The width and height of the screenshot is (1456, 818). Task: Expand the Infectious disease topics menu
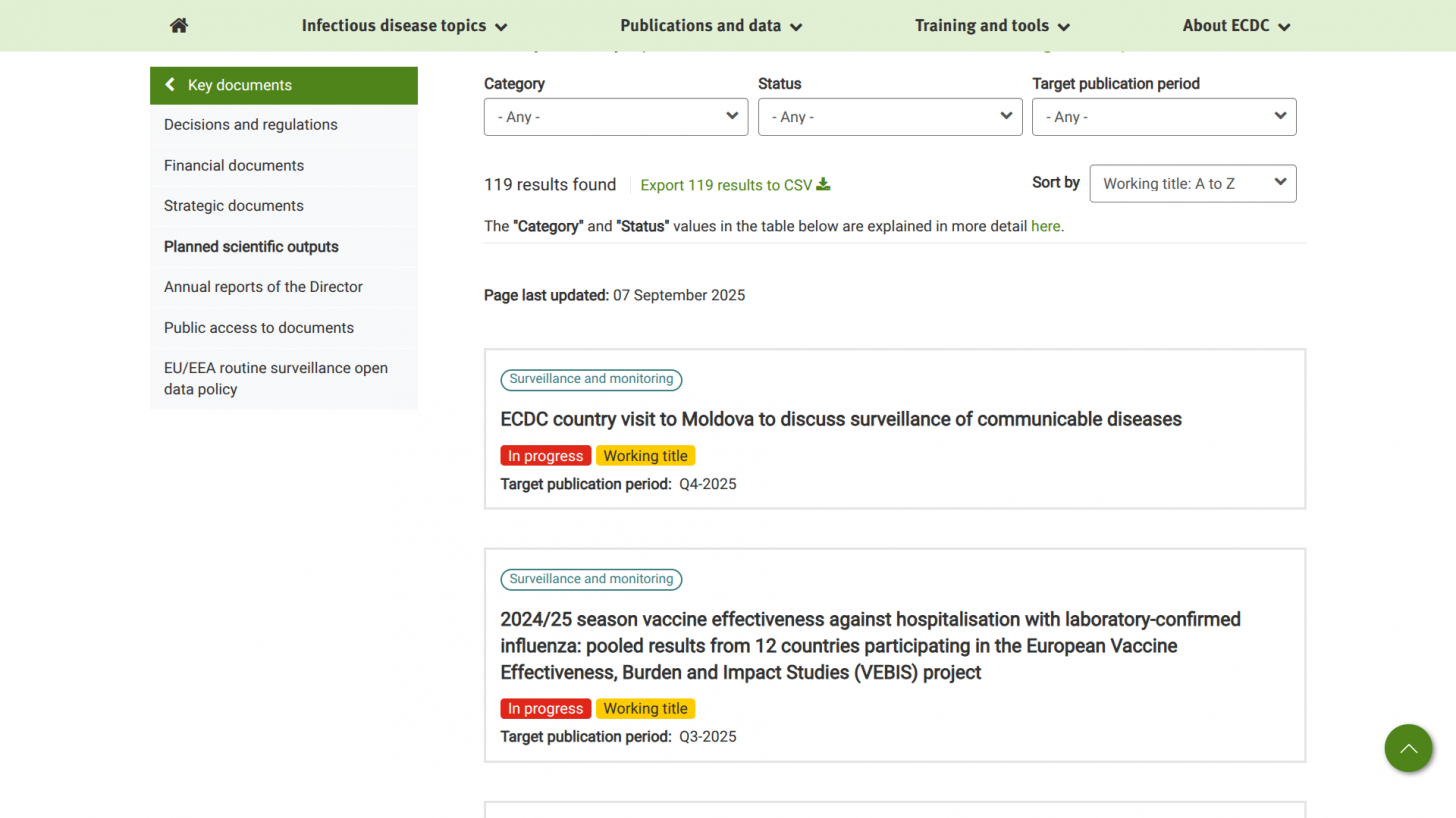[404, 26]
